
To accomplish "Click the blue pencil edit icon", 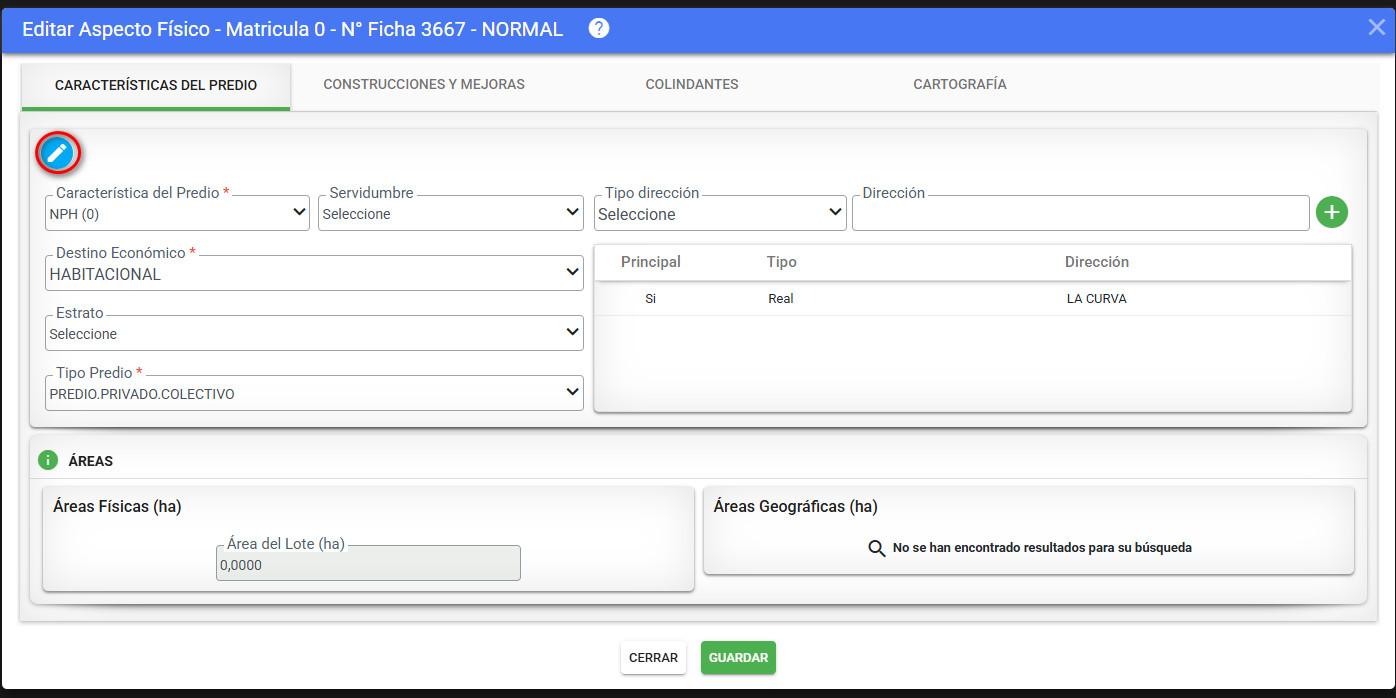I will coord(58,153).
